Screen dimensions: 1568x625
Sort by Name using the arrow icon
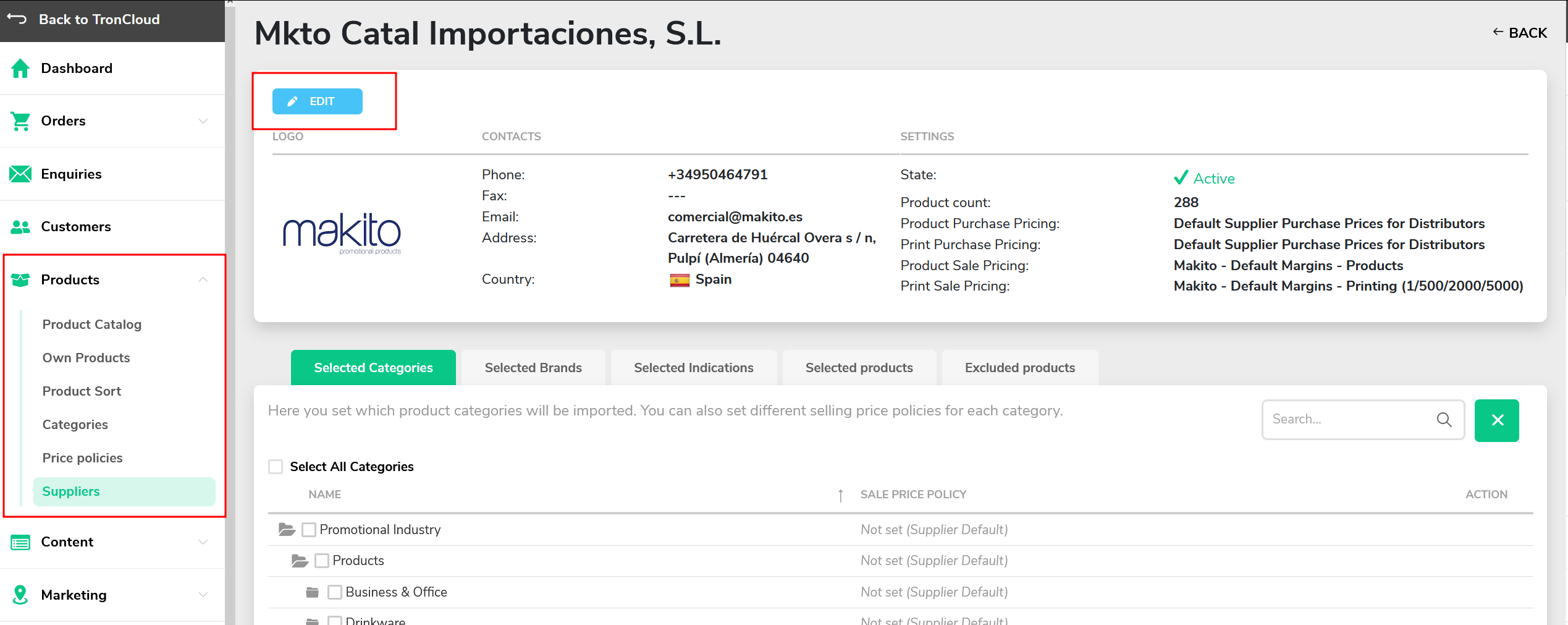coord(840,495)
